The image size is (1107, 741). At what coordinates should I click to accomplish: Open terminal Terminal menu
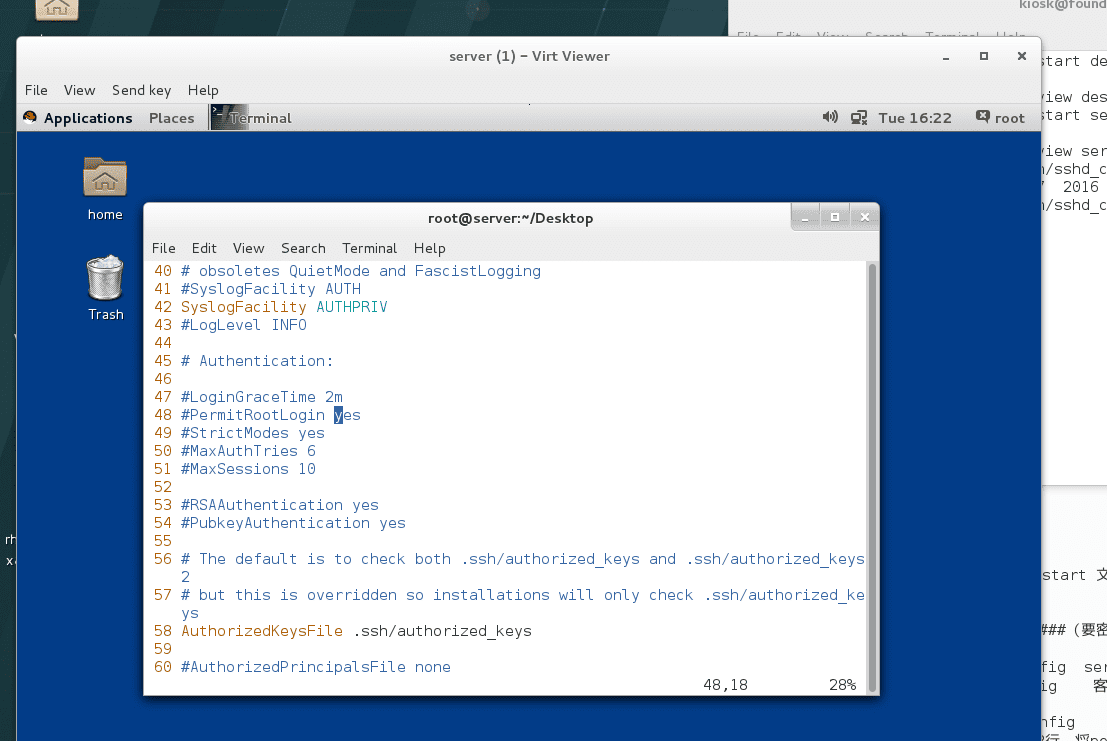pos(369,248)
